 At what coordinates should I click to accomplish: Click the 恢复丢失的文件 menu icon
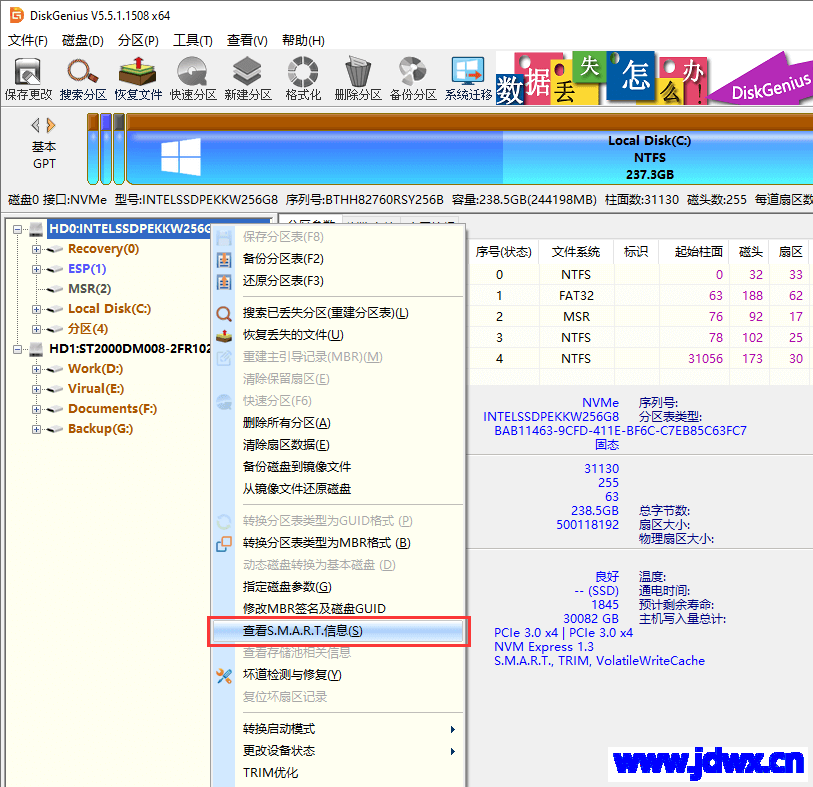tap(224, 336)
